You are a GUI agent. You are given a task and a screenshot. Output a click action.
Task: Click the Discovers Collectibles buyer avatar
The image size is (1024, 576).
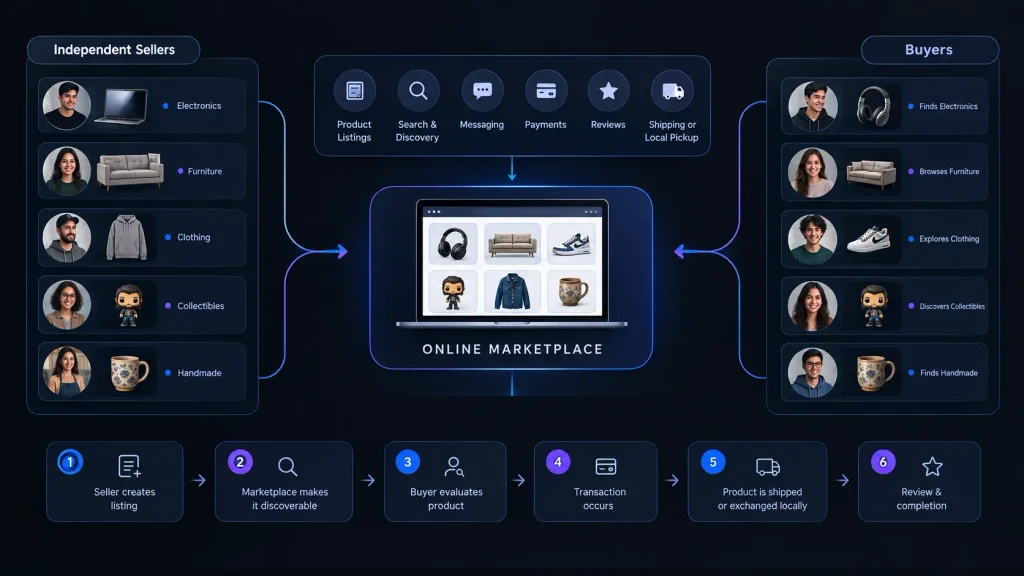[x=812, y=306]
